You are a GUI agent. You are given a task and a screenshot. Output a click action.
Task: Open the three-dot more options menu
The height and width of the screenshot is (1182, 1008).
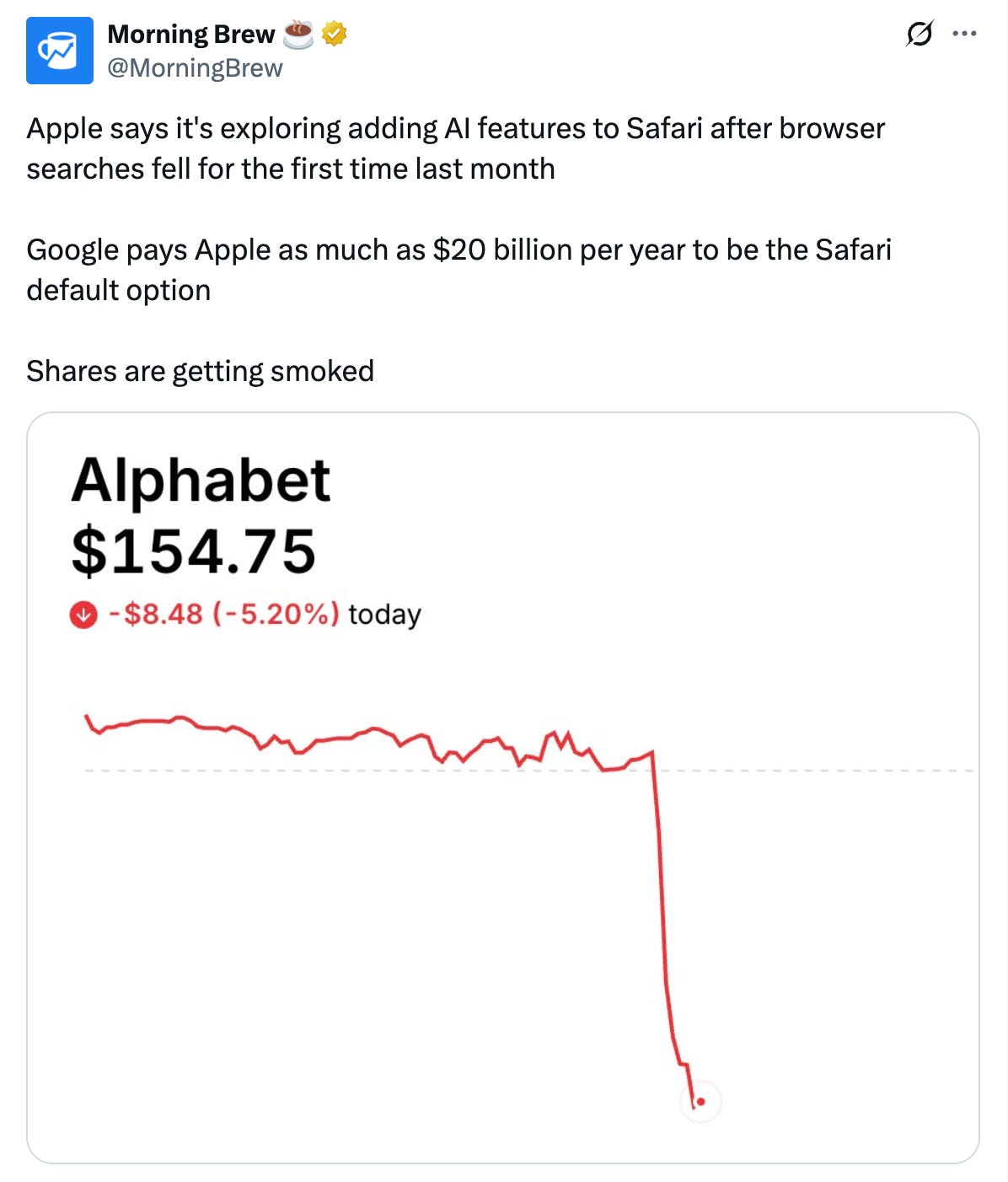[x=964, y=34]
